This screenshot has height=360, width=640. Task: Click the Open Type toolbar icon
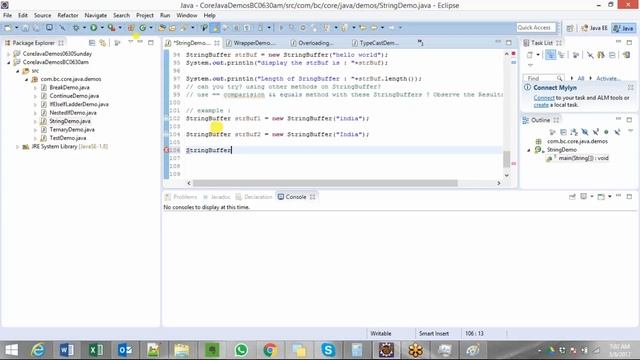162,28
